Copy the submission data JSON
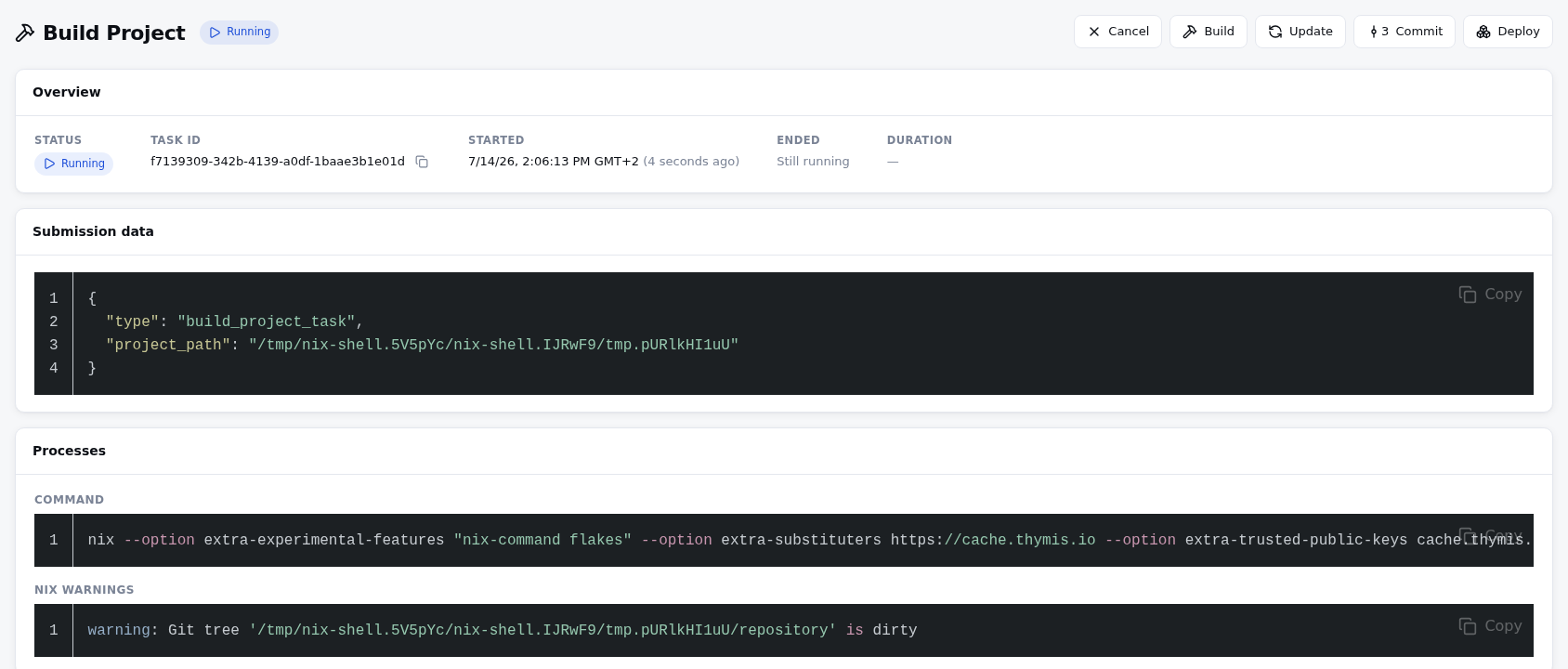Viewport: 1568px width, 669px height. tap(1490, 295)
